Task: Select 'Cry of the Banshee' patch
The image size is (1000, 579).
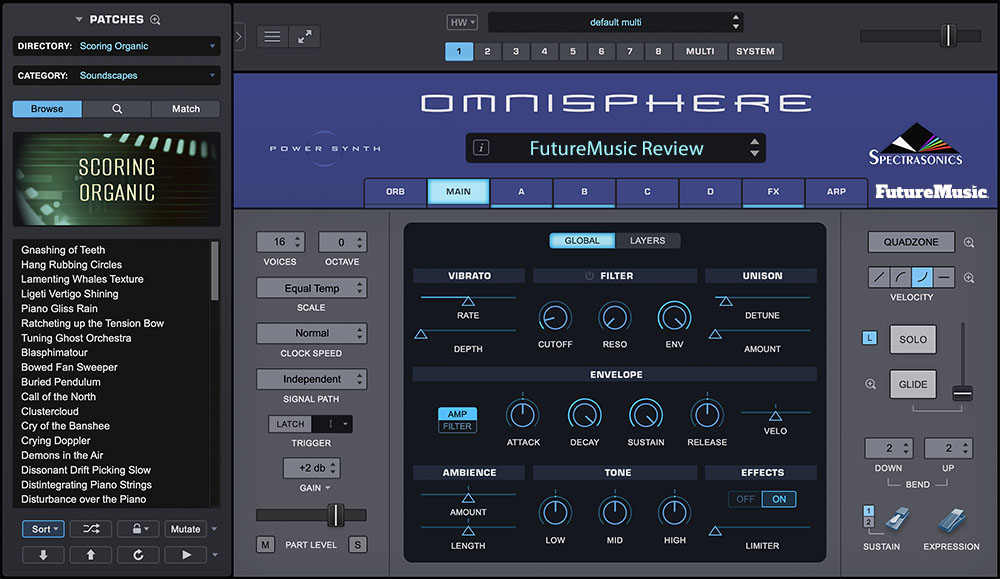Action: tap(65, 426)
